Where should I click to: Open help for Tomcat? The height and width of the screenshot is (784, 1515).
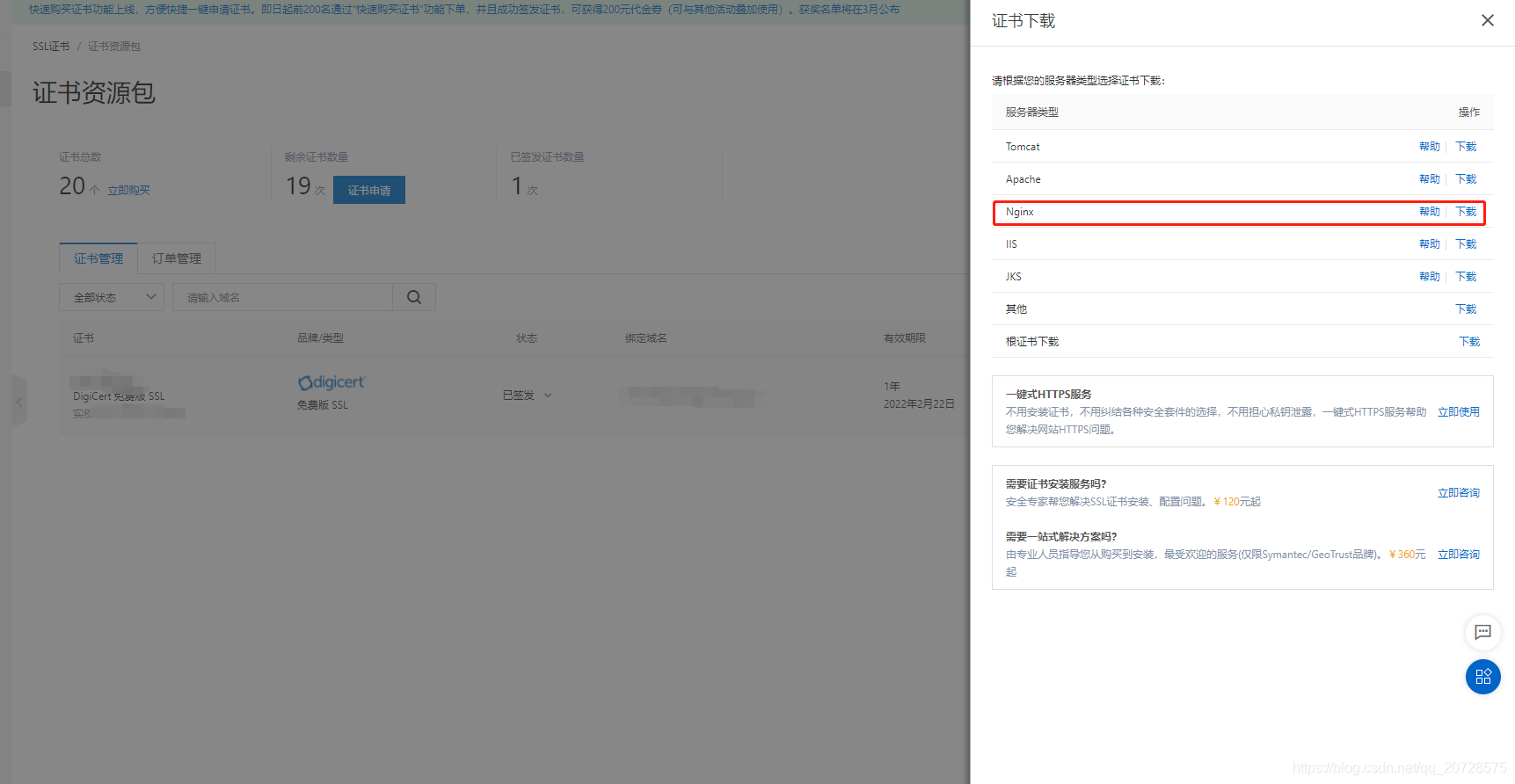tap(1430, 147)
